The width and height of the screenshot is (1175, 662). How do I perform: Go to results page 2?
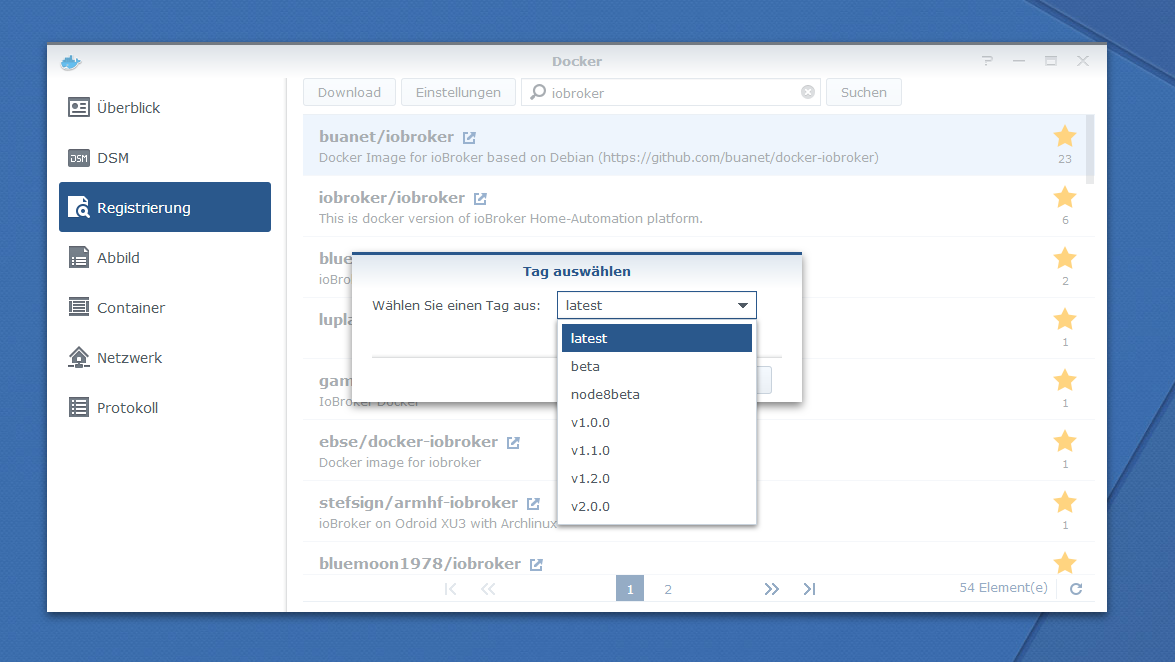pos(668,589)
